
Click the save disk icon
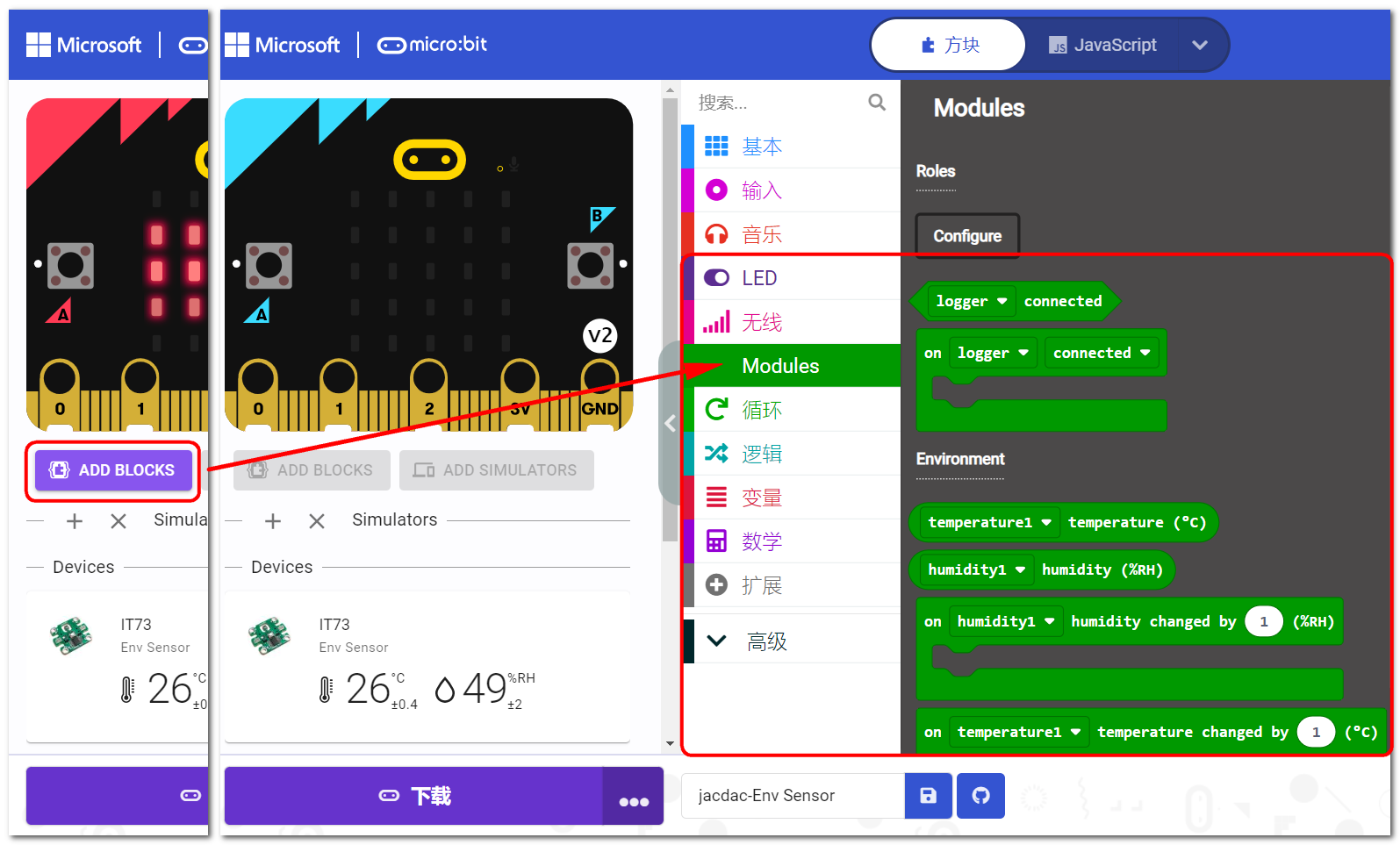click(928, 796)
